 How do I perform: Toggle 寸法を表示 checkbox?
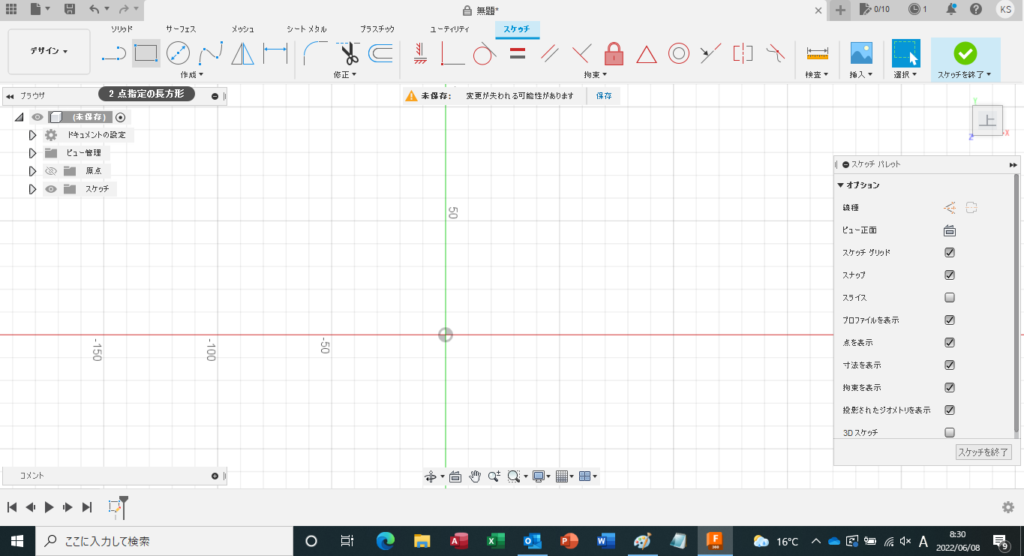pyautogui.click(x=950, y=365)
